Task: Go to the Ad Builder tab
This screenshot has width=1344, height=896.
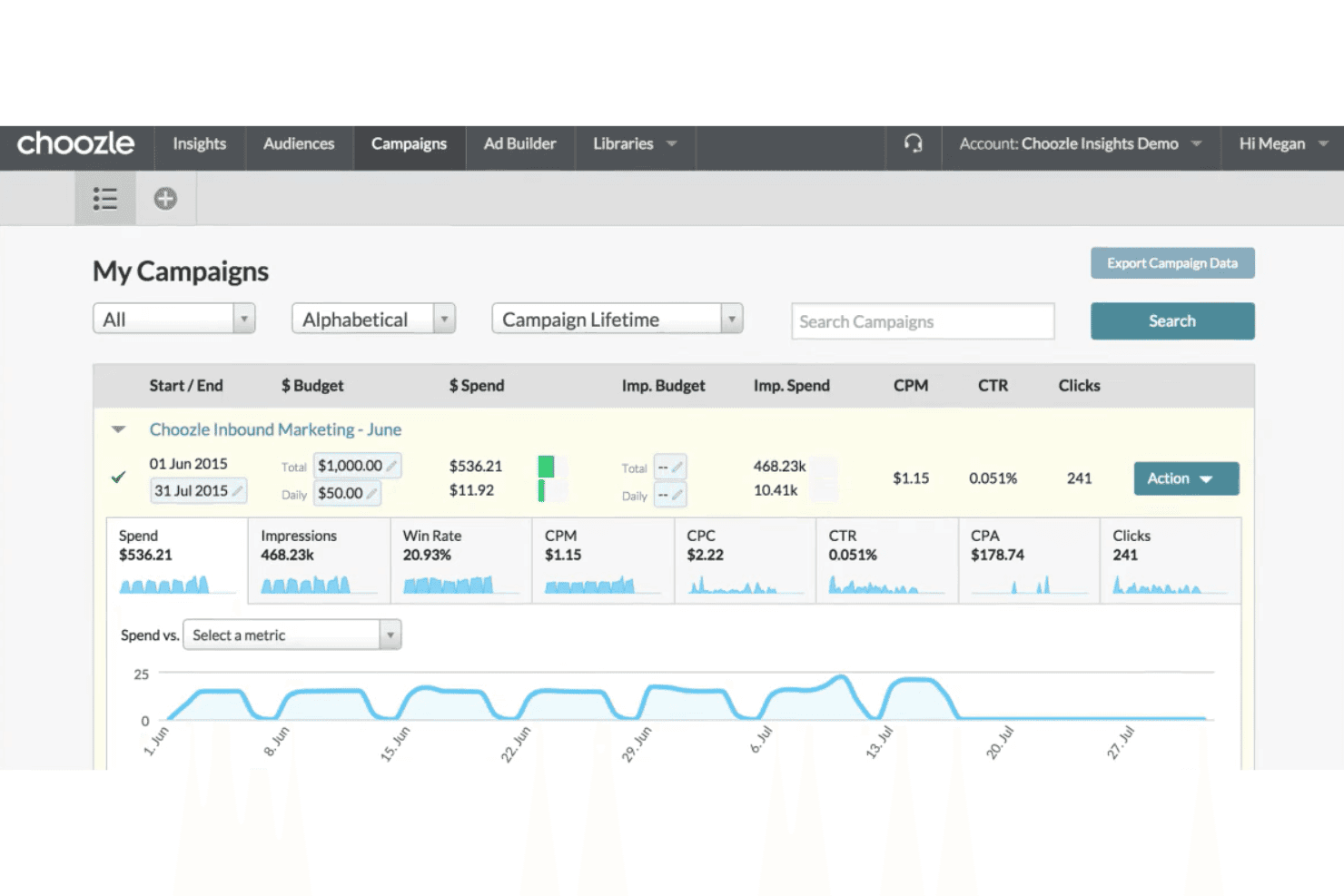Action: pyautogui.click(x=519, y=143)
